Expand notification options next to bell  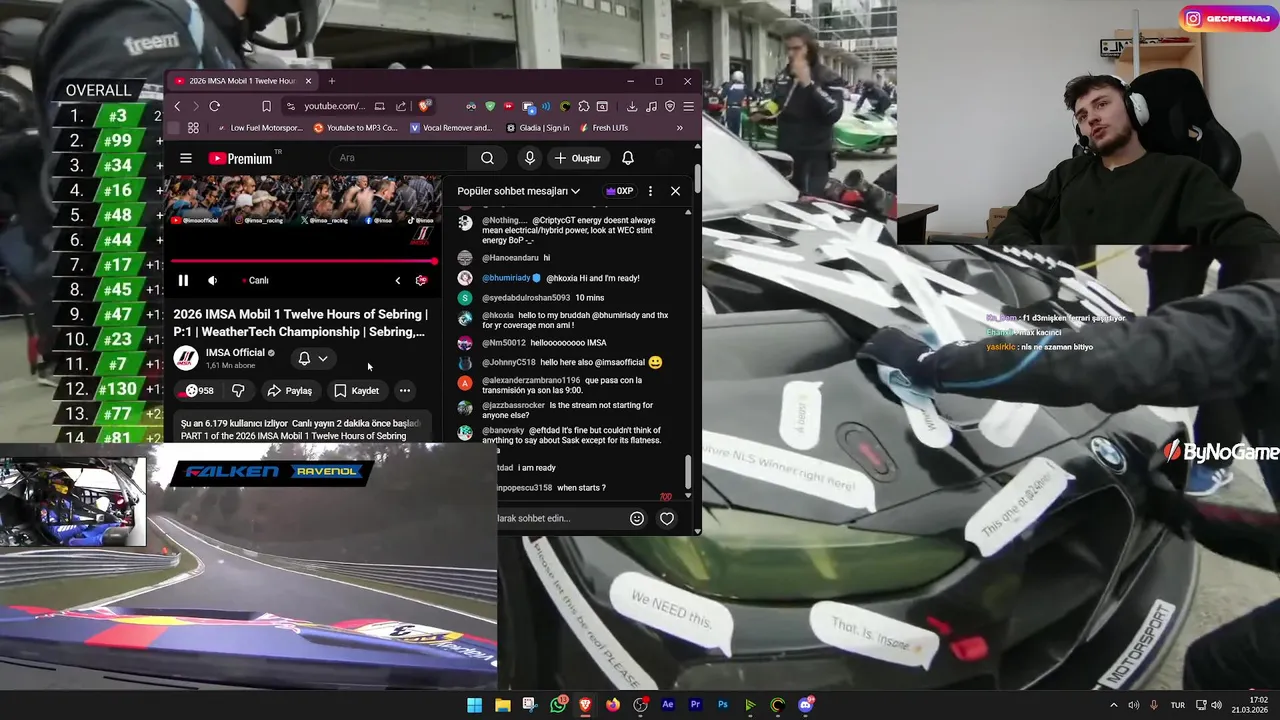click(x=323, y=359)
